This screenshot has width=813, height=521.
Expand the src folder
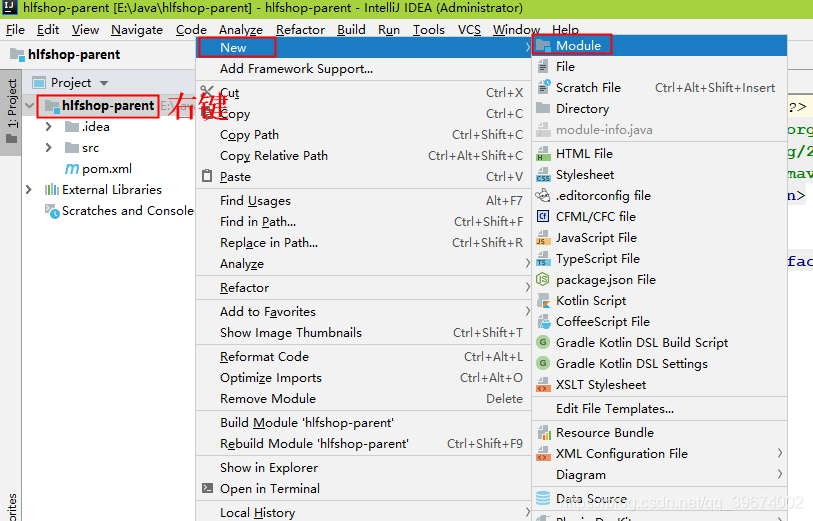[x=48, y=148]
